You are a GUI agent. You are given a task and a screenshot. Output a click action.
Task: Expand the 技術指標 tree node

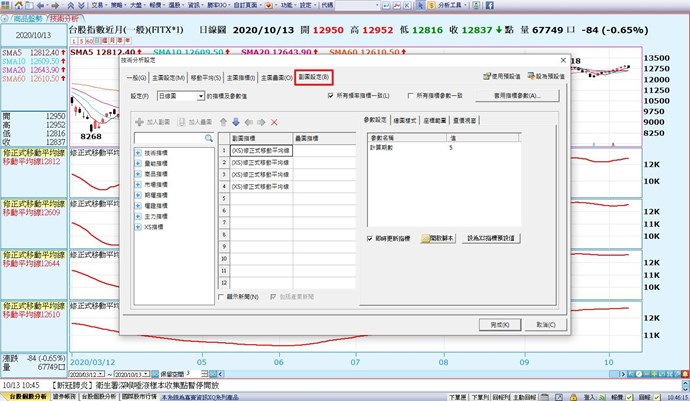click(x=137, y=151)
